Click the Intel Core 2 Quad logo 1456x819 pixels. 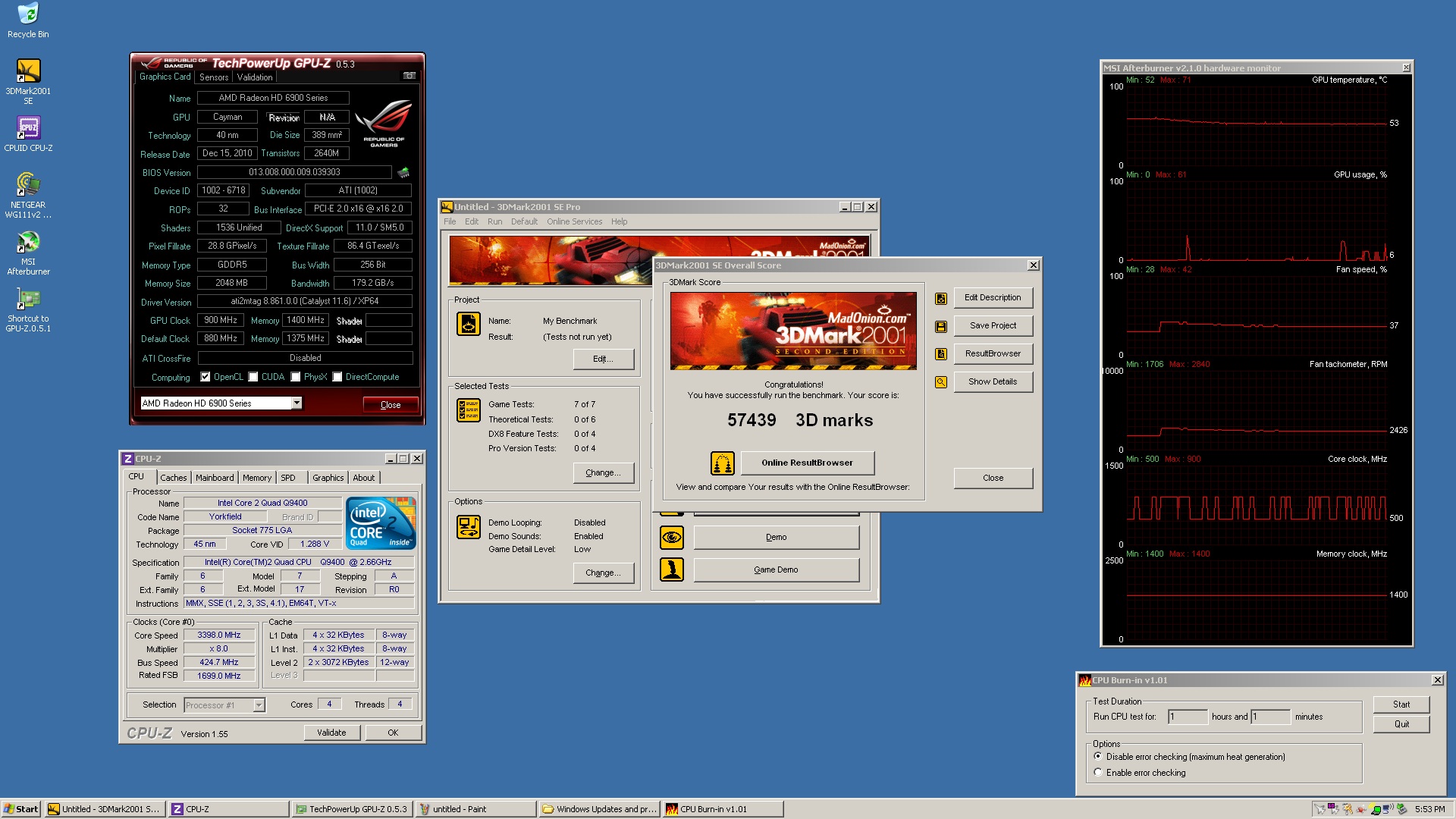tap(381, 523)
